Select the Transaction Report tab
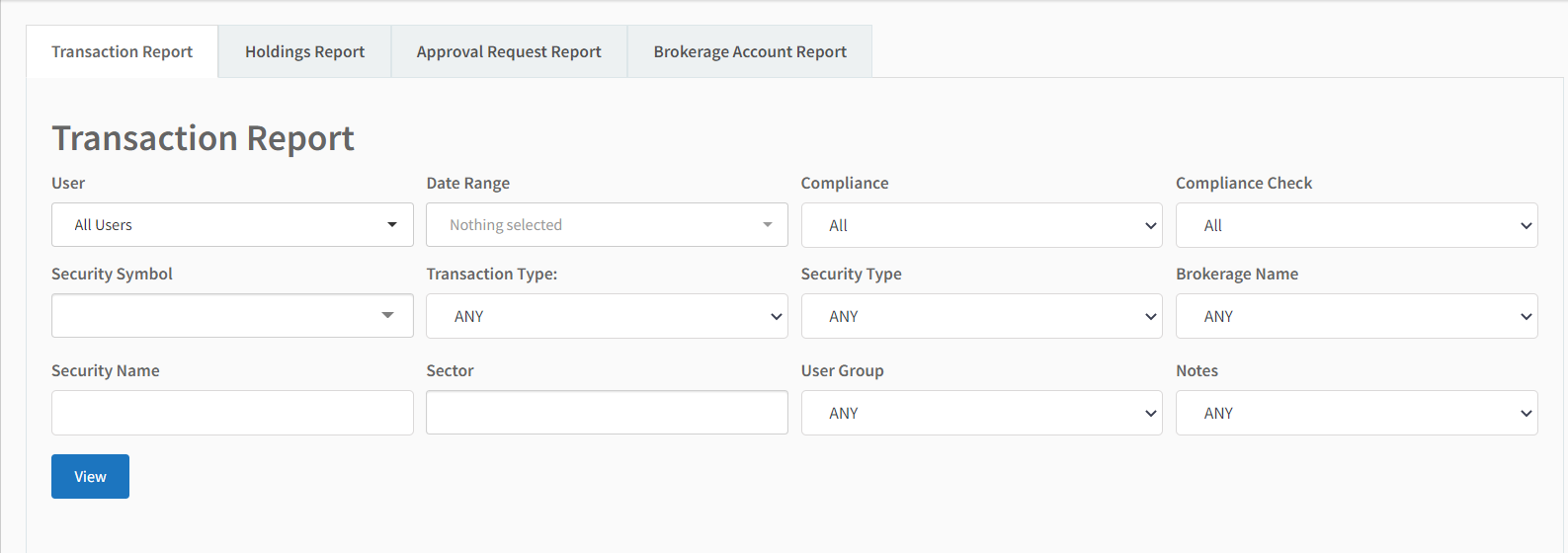The image size is (1568, 553). [x=122, y=51]
